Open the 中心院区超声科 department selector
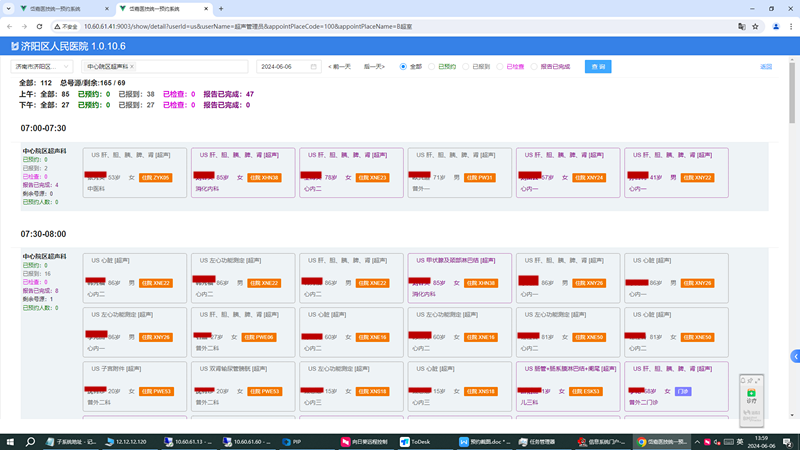 pyautogui.click(x=190, y=67)
